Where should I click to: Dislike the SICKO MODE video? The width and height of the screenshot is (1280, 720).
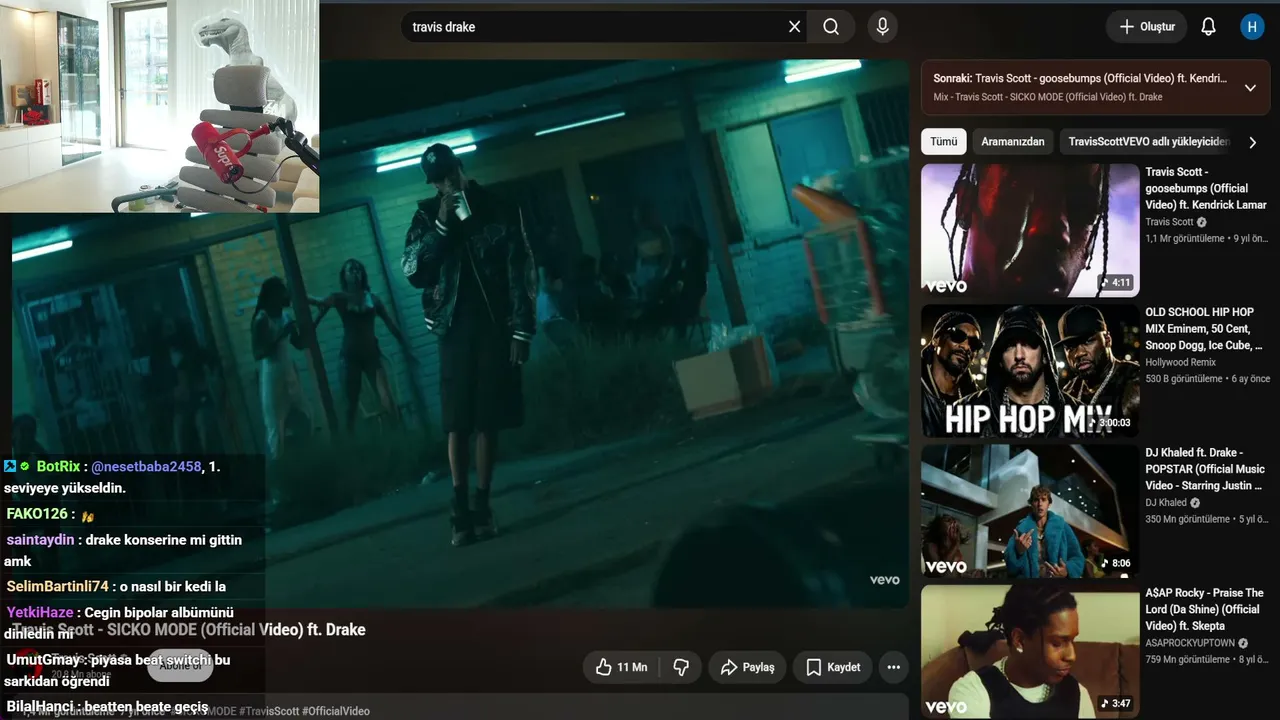[x=681, y=667]
